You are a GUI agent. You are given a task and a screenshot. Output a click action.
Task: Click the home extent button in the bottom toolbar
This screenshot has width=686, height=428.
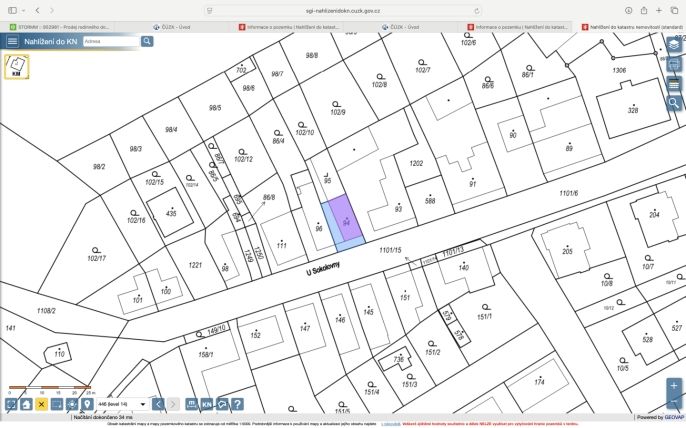pyautogui.click(x=26, y=404)
